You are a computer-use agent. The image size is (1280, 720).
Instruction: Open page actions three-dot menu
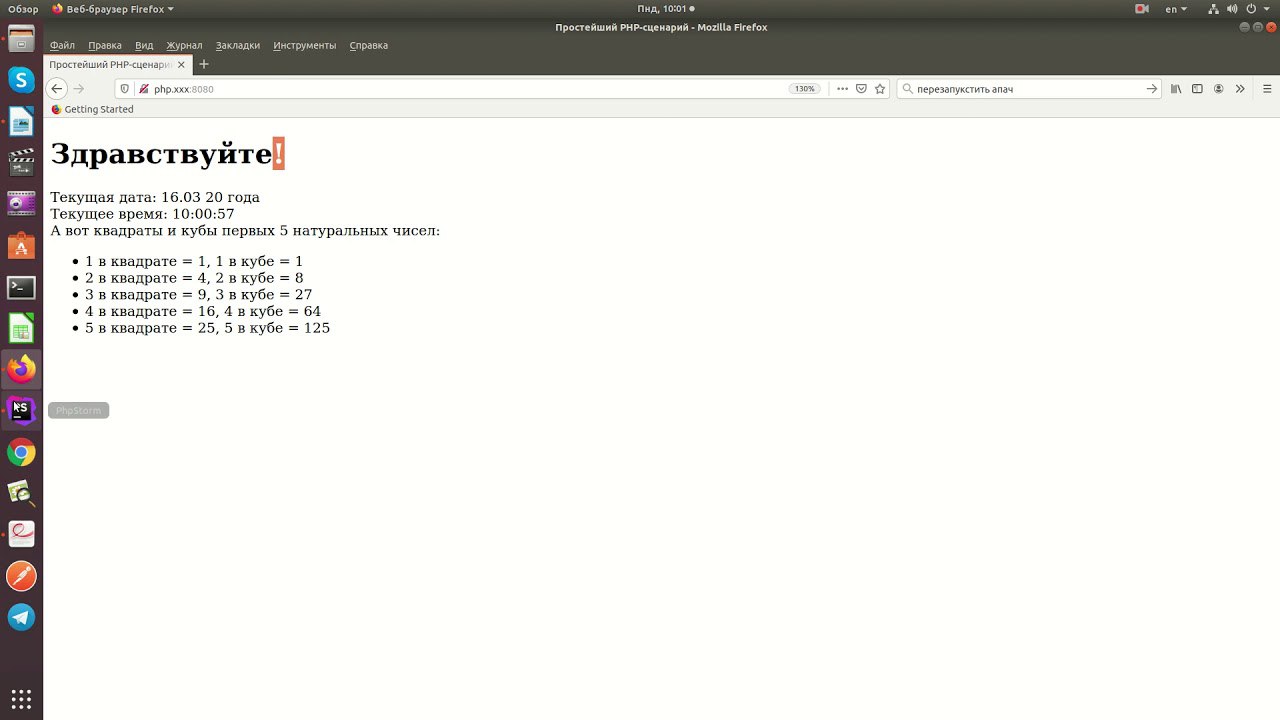843,89
